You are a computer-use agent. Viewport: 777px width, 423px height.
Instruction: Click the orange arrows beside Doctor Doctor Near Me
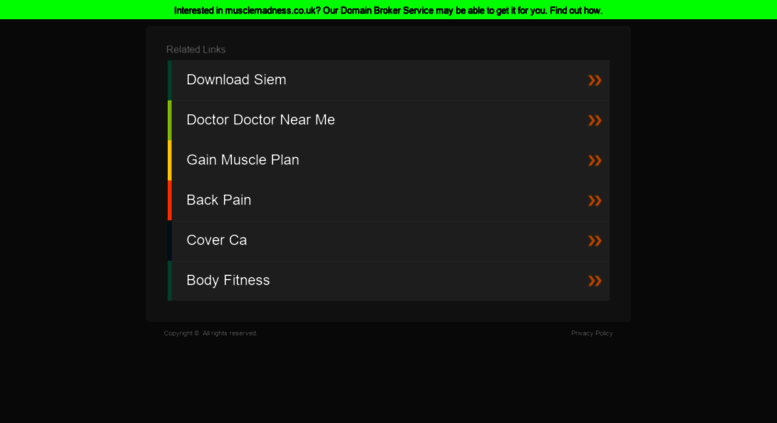[x=595, y=120]
